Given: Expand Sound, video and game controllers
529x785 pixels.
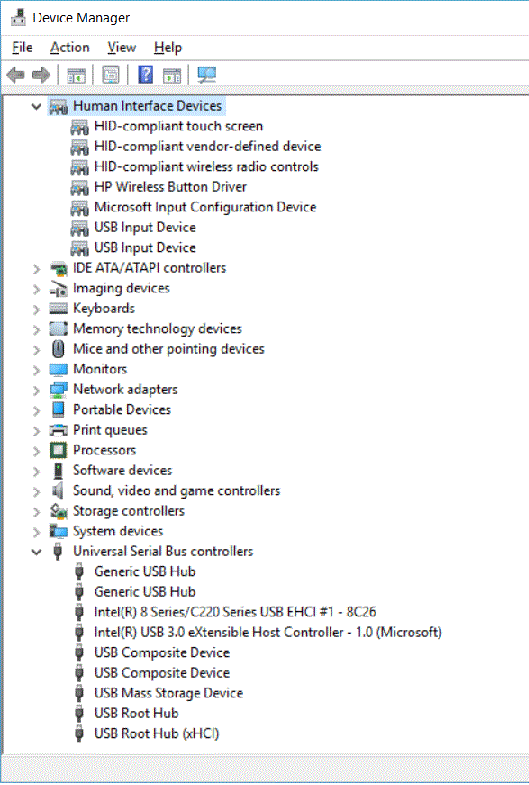Looking at the screenshot, I should click(x=36, y=491).
